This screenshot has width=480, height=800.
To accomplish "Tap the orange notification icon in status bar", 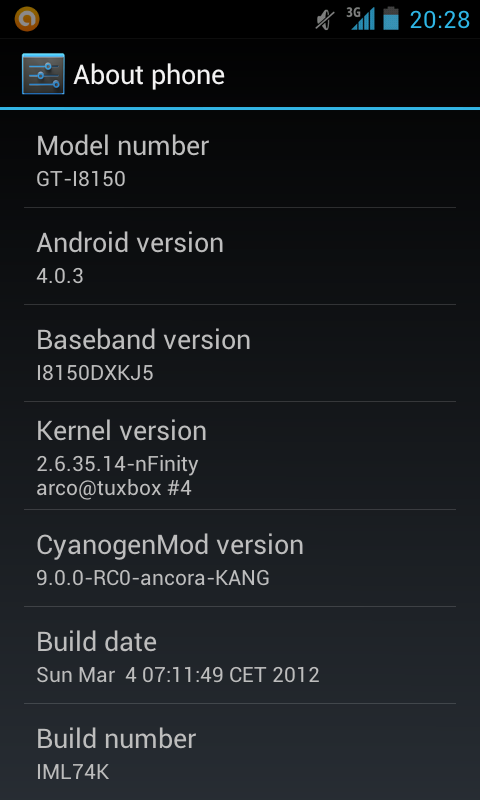I will (x=27, y=20).
